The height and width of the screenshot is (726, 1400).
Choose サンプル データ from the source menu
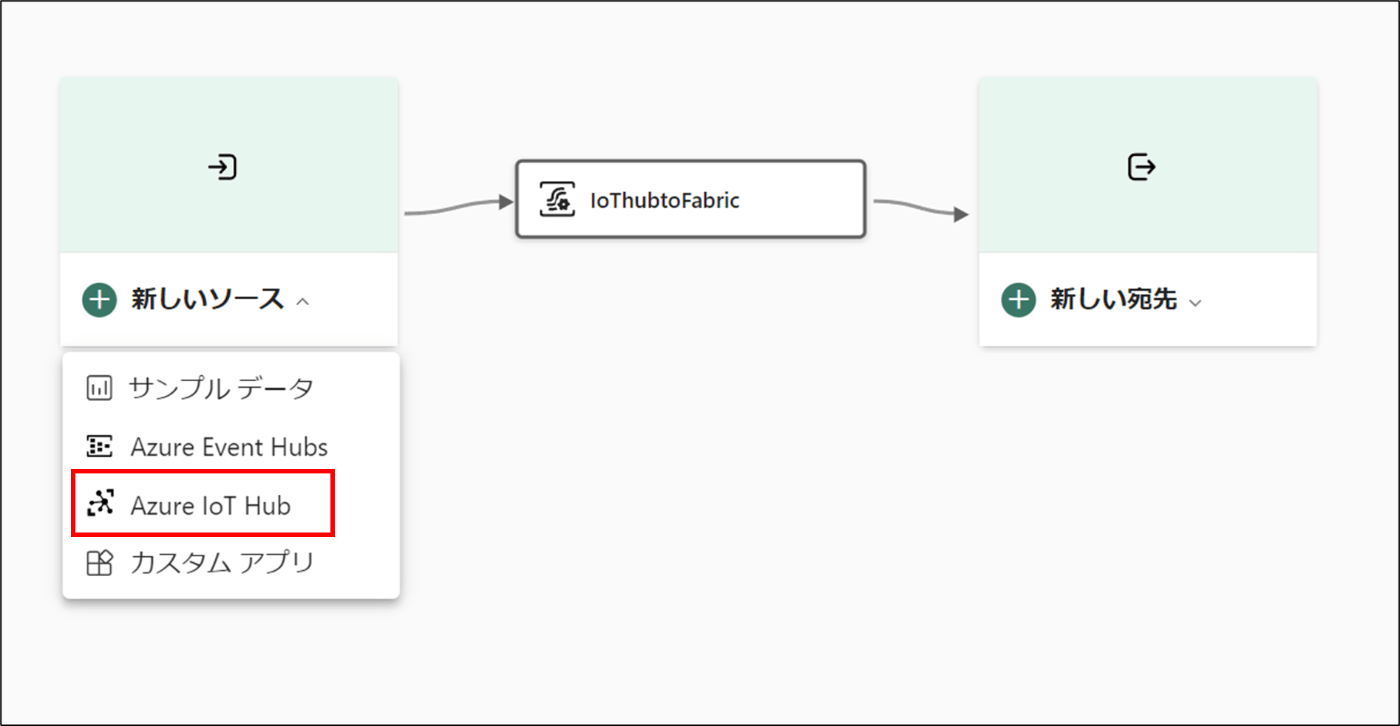[x=231, y=388]
